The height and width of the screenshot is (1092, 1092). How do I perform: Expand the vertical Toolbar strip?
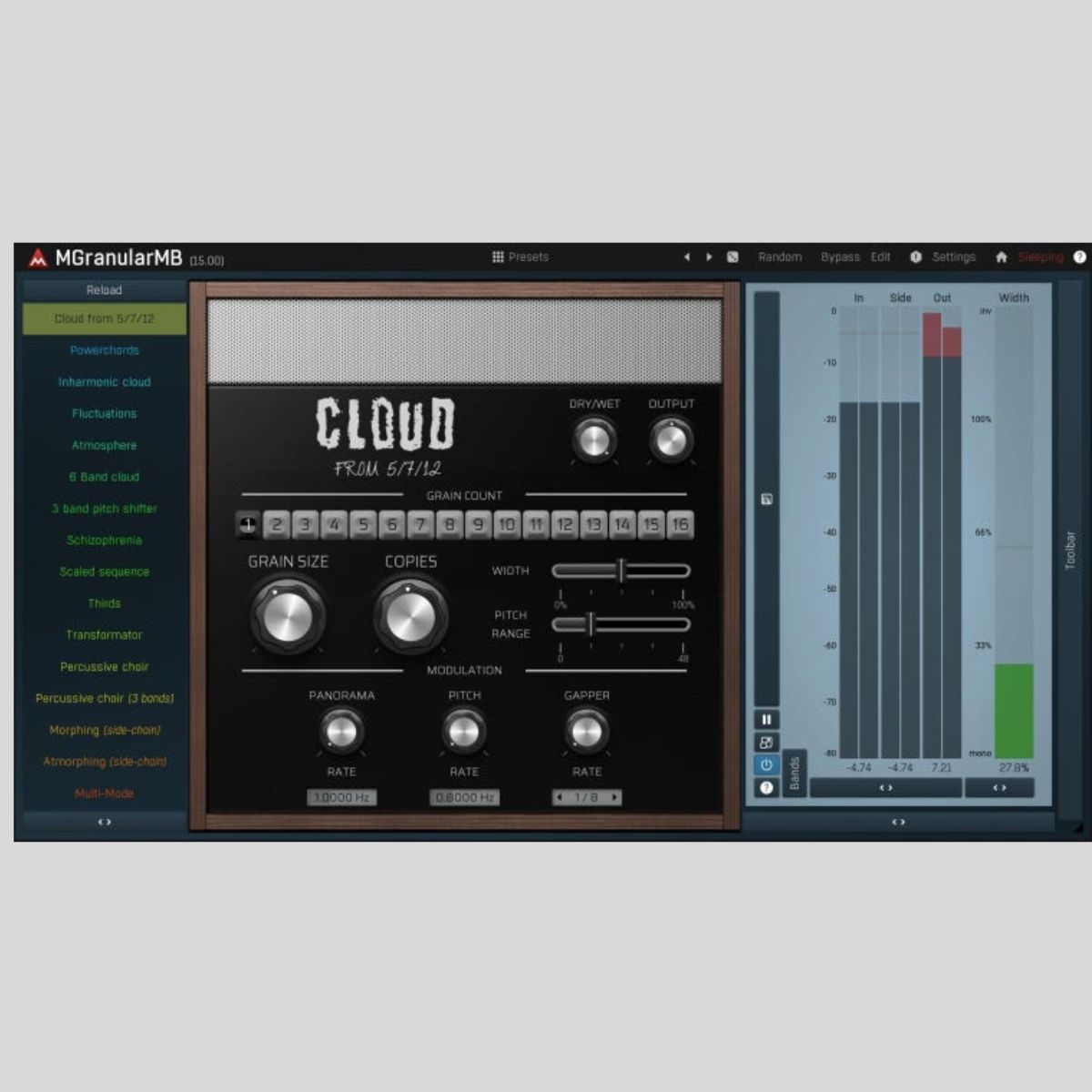coord(1070,550)
